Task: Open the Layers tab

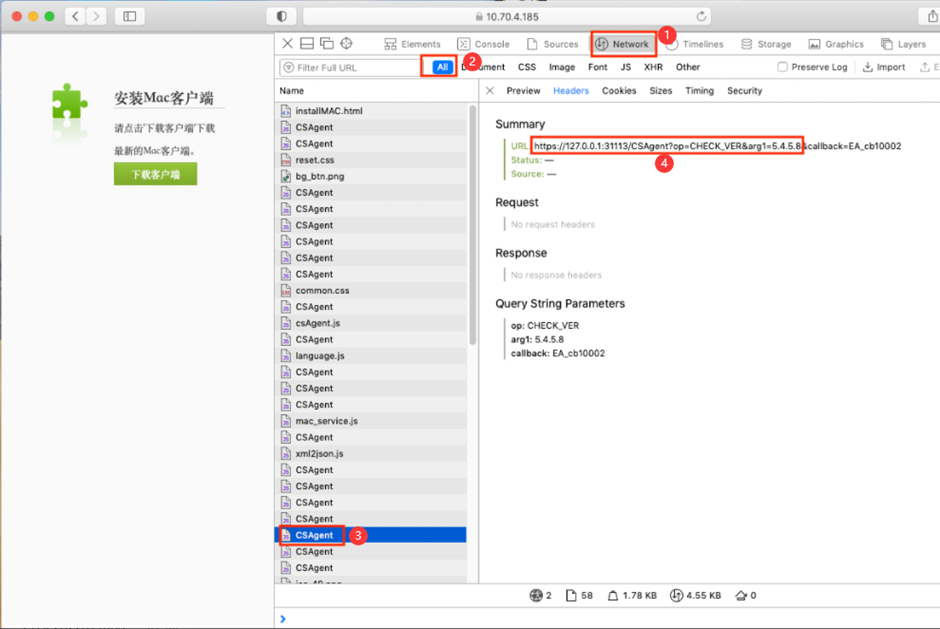Action: point(903,44)
